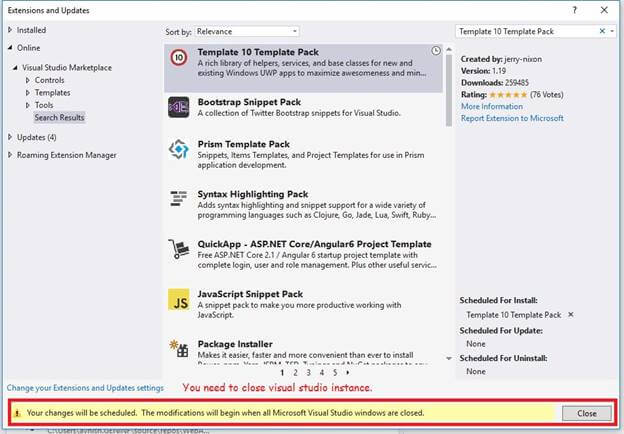Click the next page arrow
This screenshot has height=434, width=624.
348,373
